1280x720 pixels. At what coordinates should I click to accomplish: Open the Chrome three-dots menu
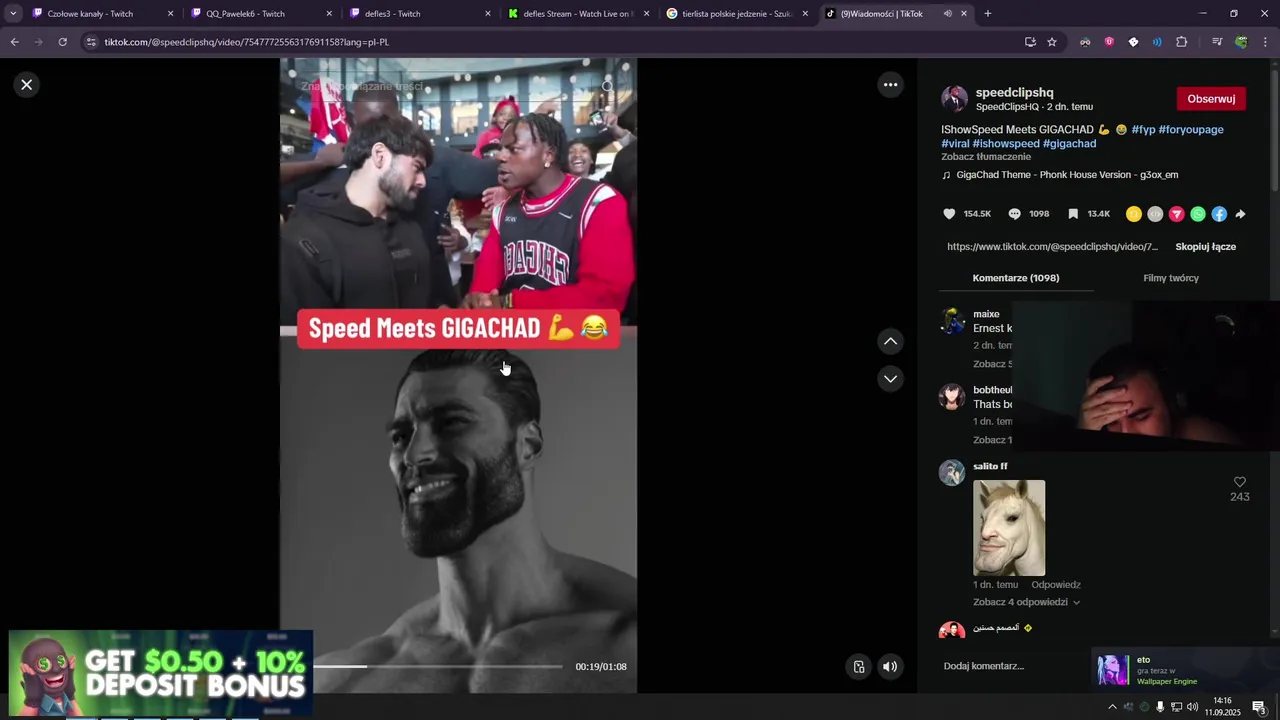point(1265,42)
